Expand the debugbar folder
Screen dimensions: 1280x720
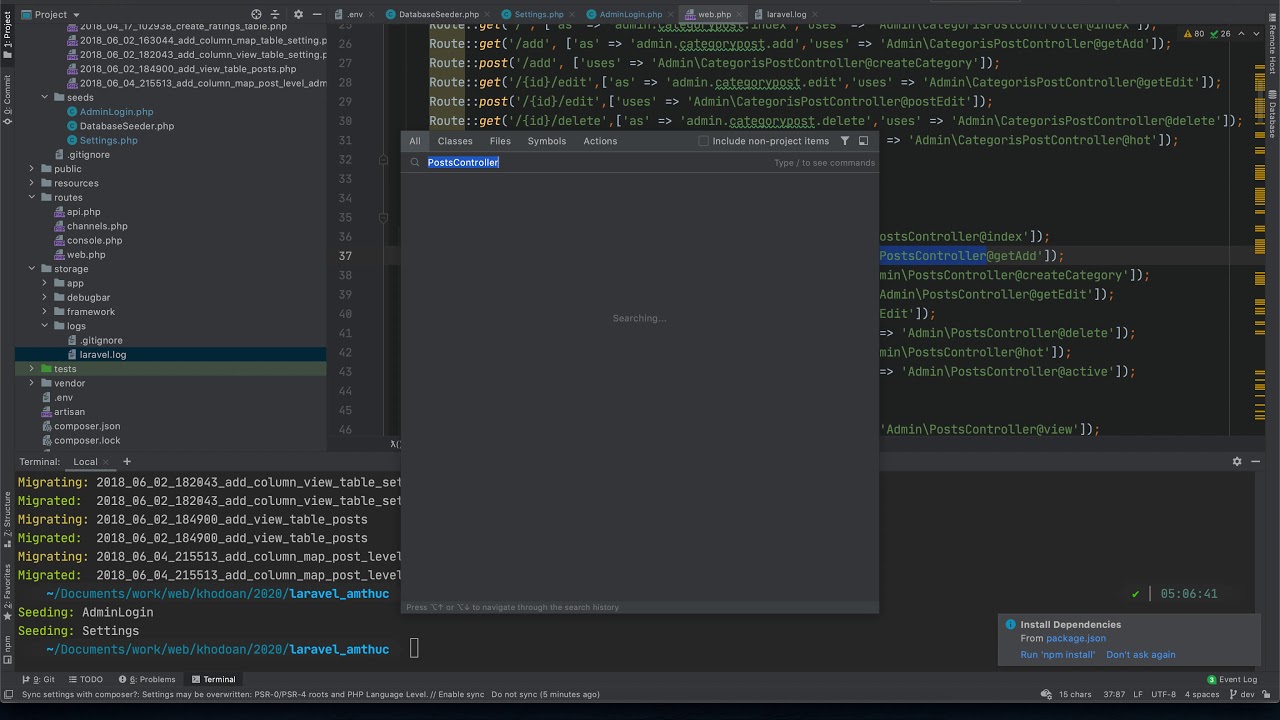tap(45, 297)
